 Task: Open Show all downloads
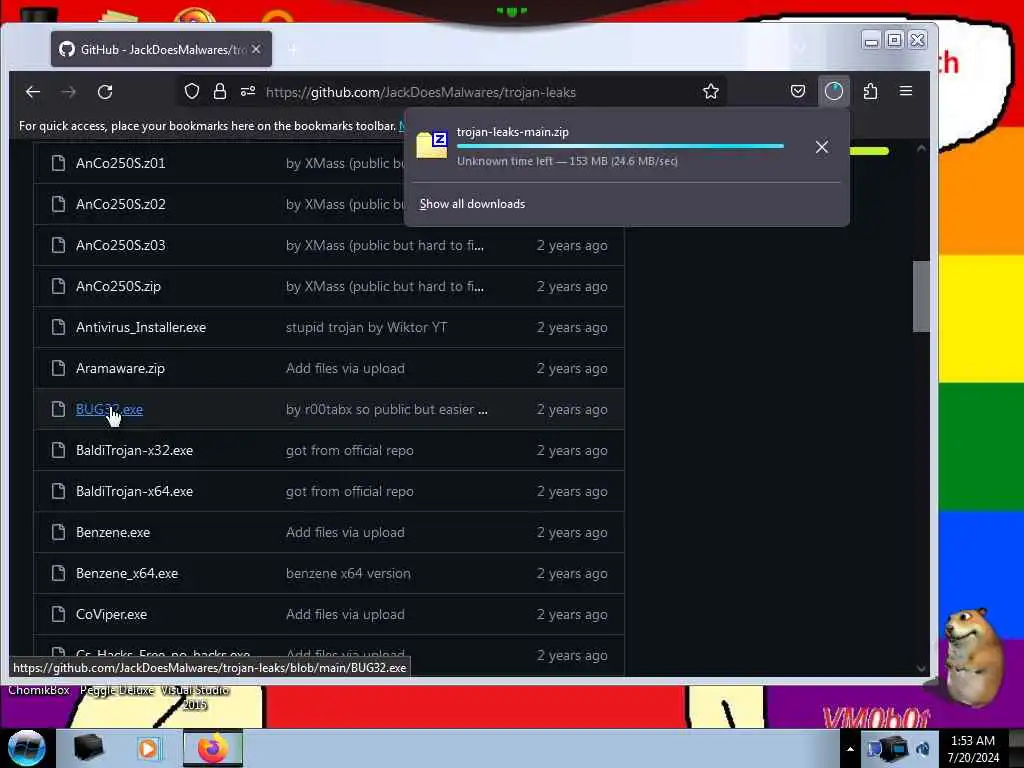472,204
